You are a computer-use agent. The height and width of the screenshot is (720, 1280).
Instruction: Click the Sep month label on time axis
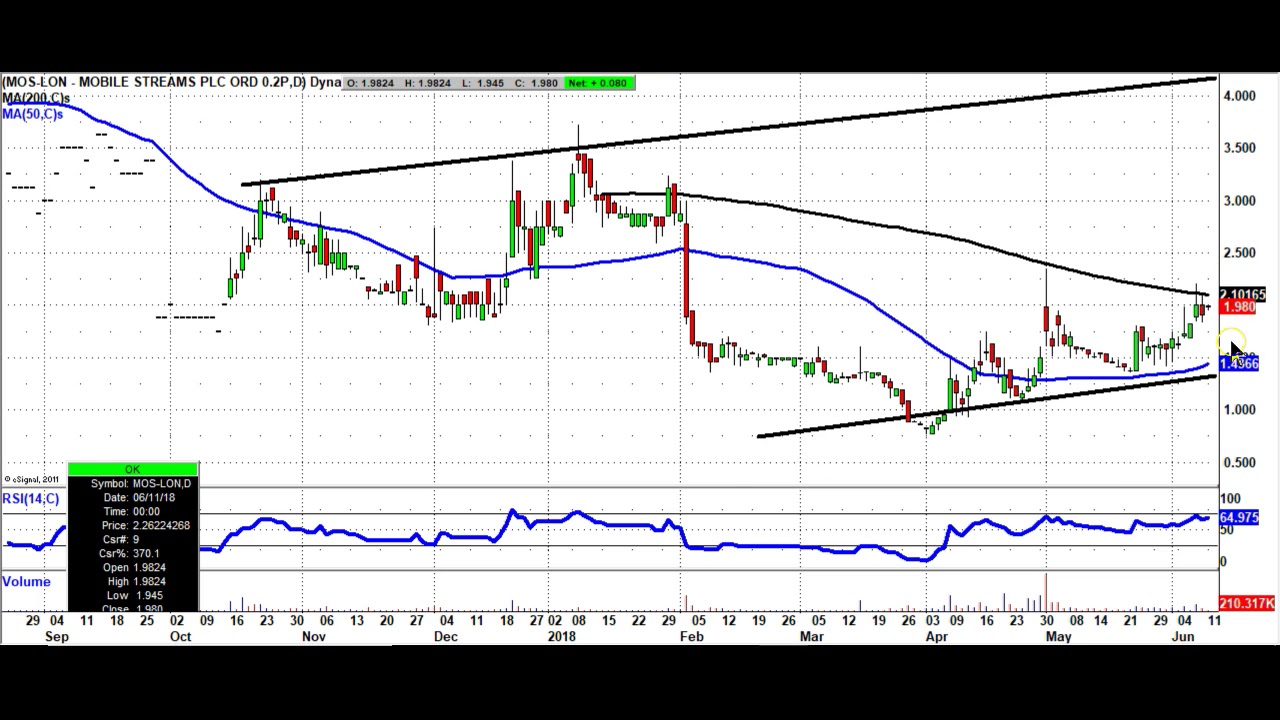56,636
